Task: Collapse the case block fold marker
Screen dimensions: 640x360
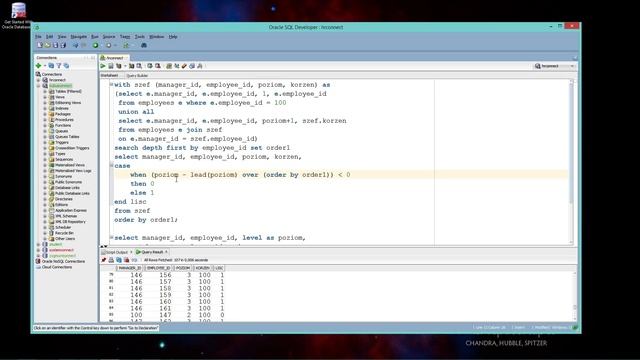Action: pos(111,165)
